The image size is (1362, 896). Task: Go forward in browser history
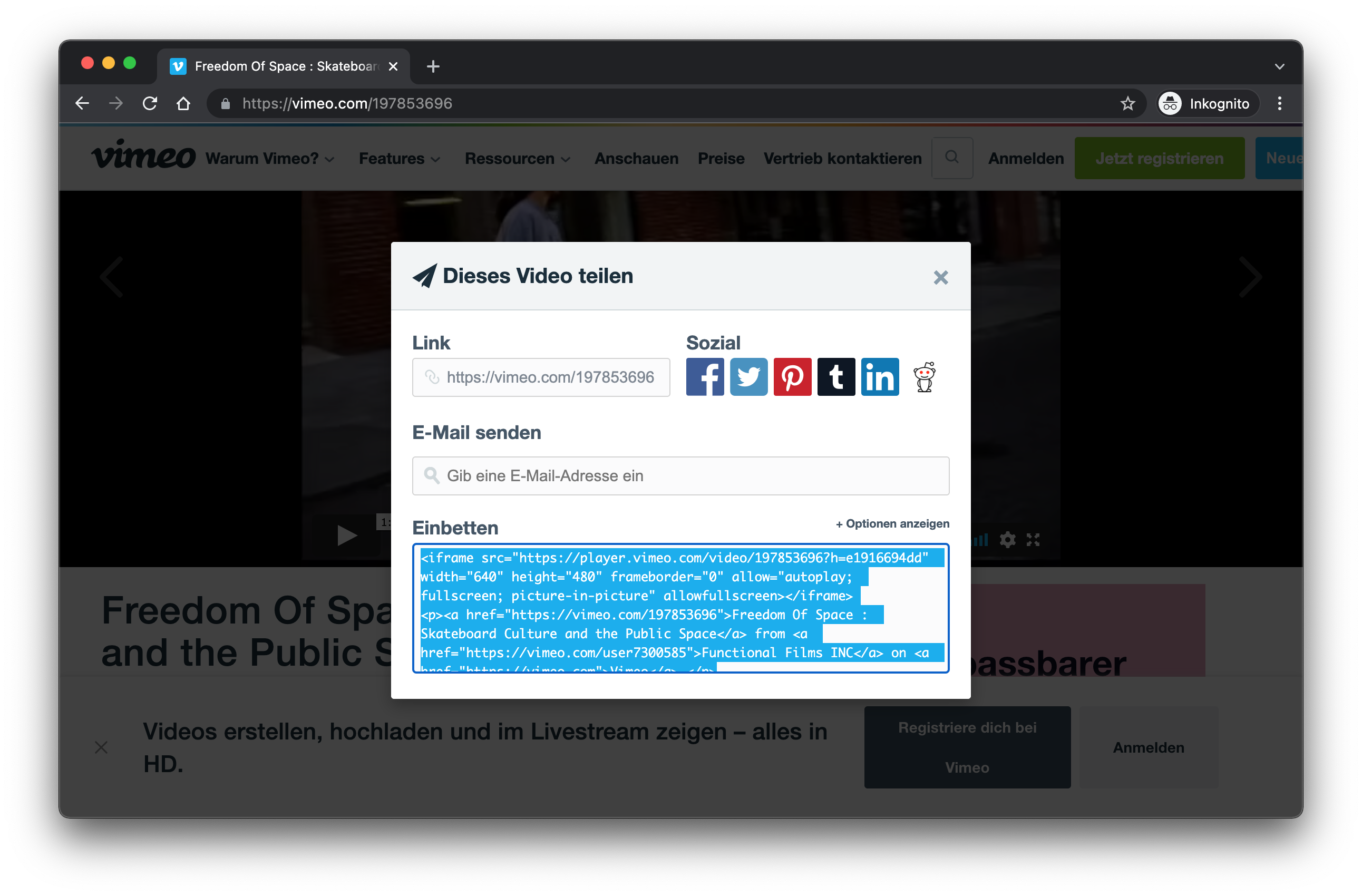[x=116, y=103]
